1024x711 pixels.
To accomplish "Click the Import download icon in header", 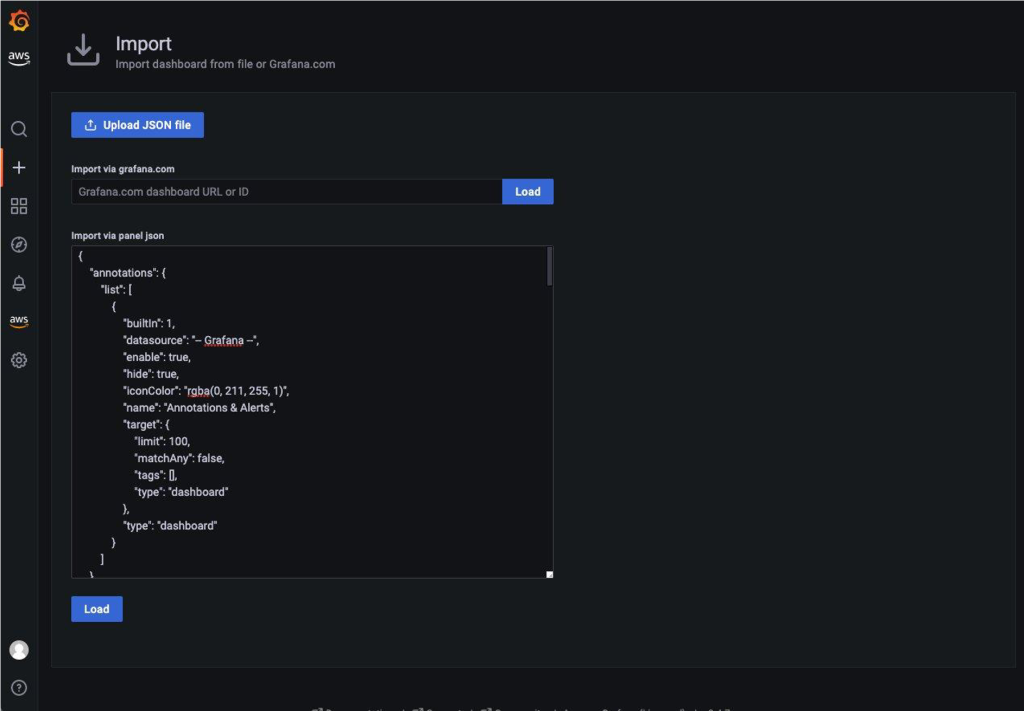I will coord(83,49).
